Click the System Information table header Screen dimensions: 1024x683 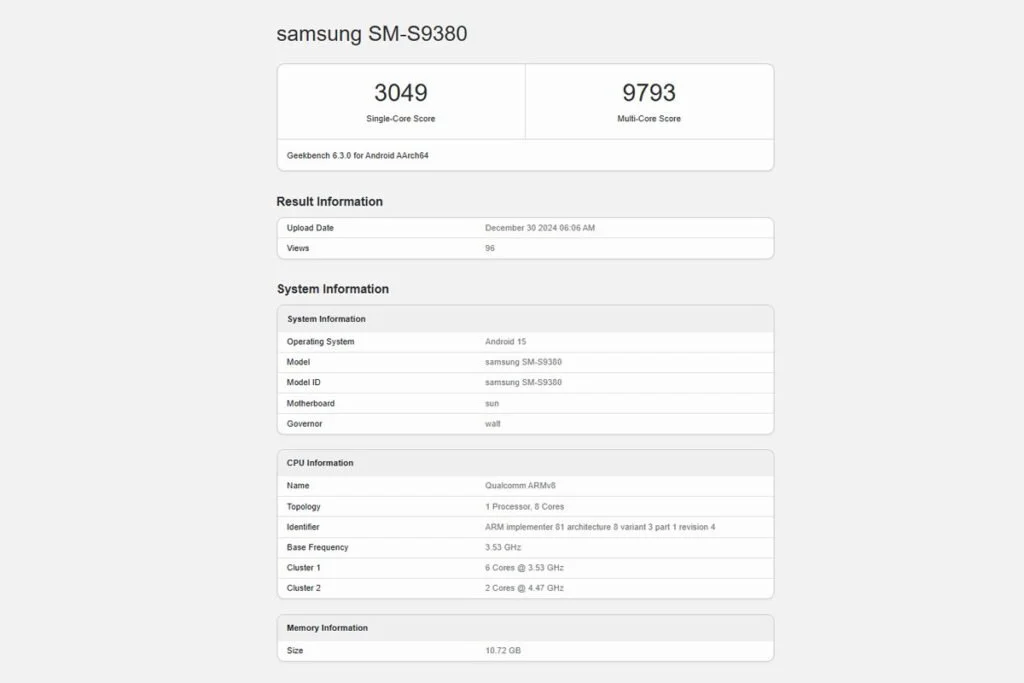pyautogui.click(x=326, y=319)
